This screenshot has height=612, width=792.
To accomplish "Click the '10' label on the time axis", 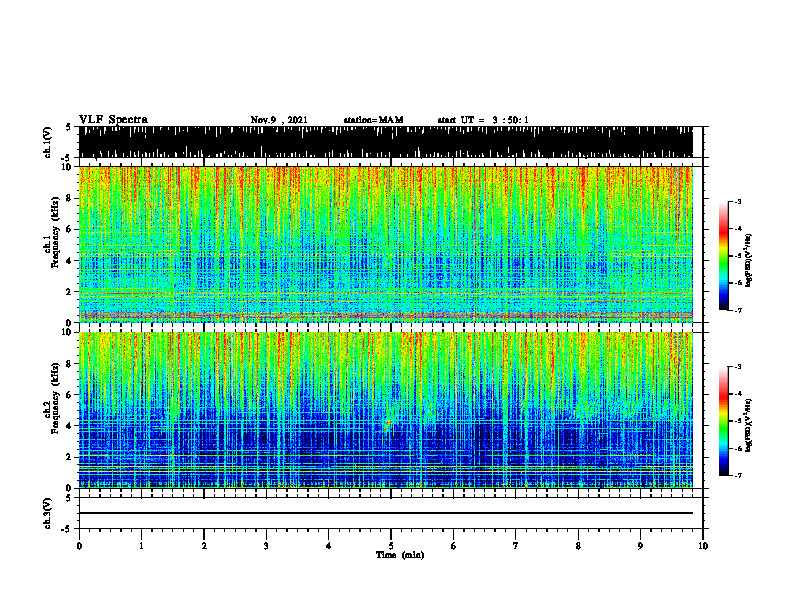I will [x=703, y=546].
